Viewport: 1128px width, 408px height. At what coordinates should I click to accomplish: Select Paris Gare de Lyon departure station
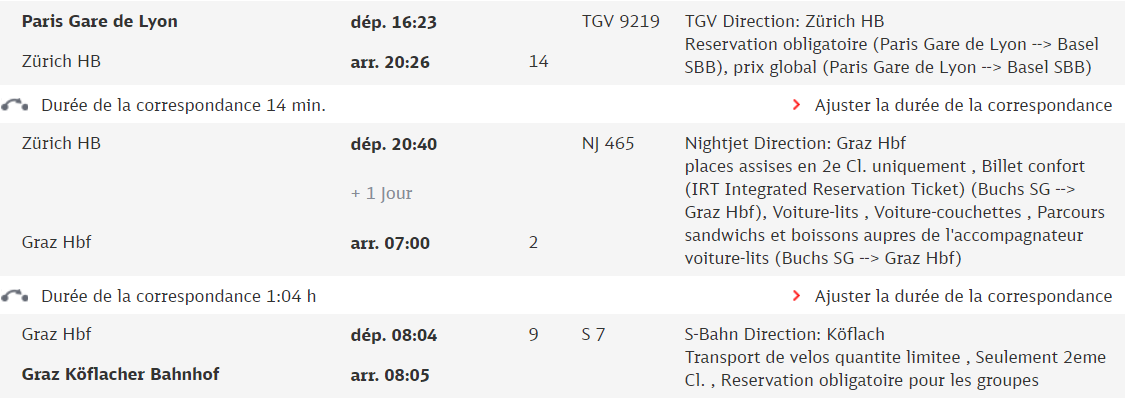(99, 22)
